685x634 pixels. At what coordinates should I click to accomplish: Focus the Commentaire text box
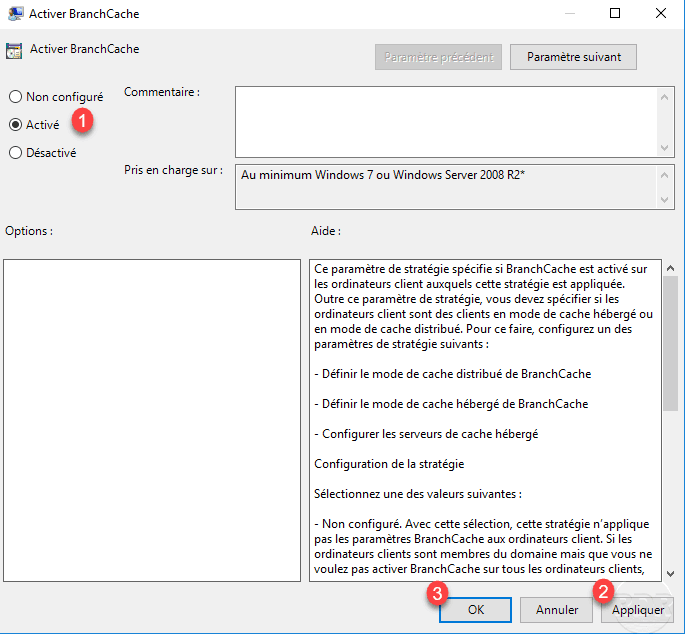point(446,122)
